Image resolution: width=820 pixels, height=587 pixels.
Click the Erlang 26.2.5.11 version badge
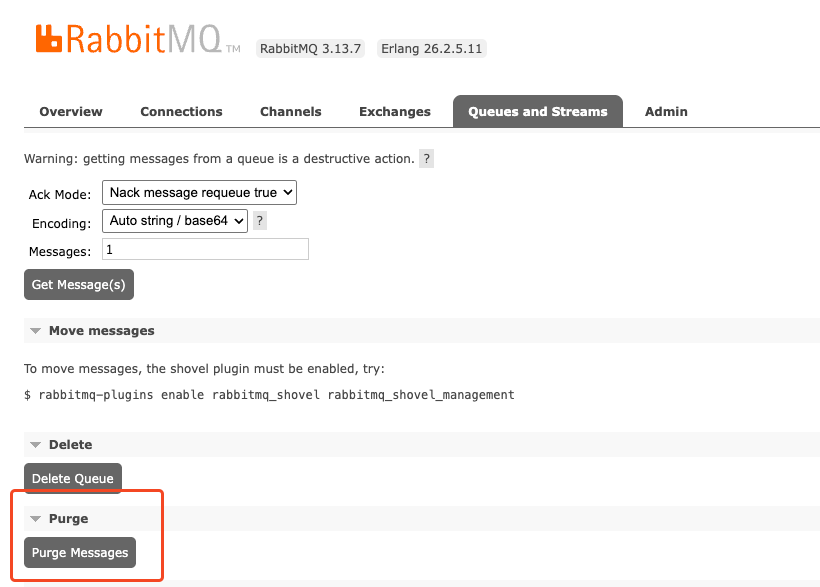pyautogui.click(x=431, y=49)
